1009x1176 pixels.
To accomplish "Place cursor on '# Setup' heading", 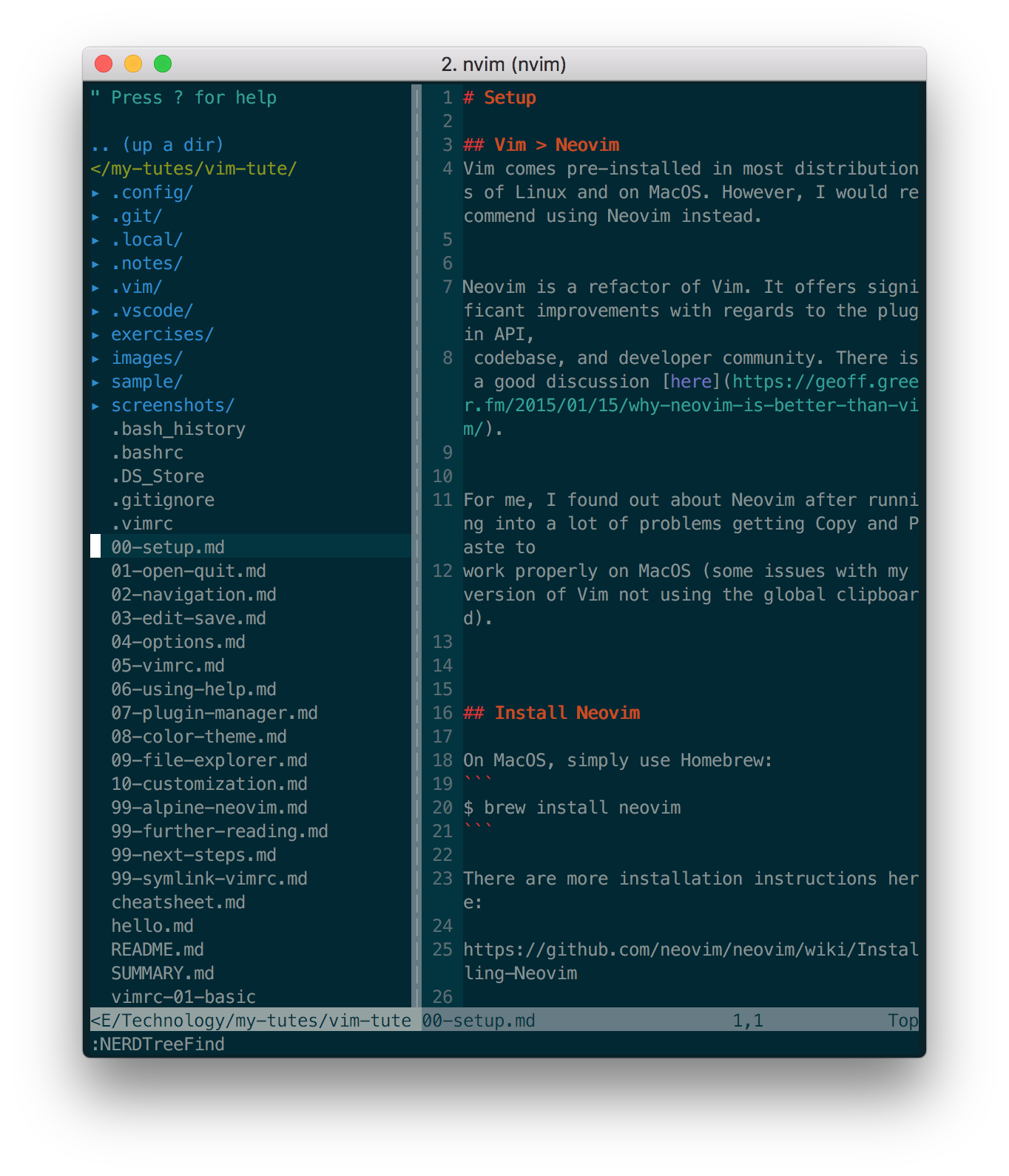I will click(499, 98).
